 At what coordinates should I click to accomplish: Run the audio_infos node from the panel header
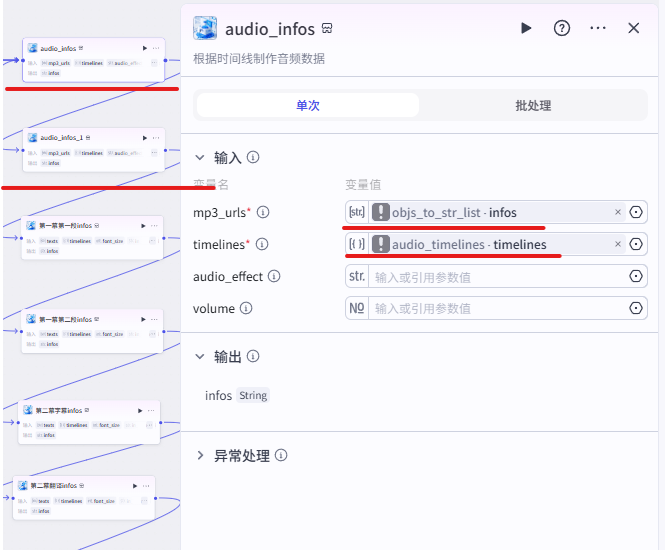click(x=526, y=28)
